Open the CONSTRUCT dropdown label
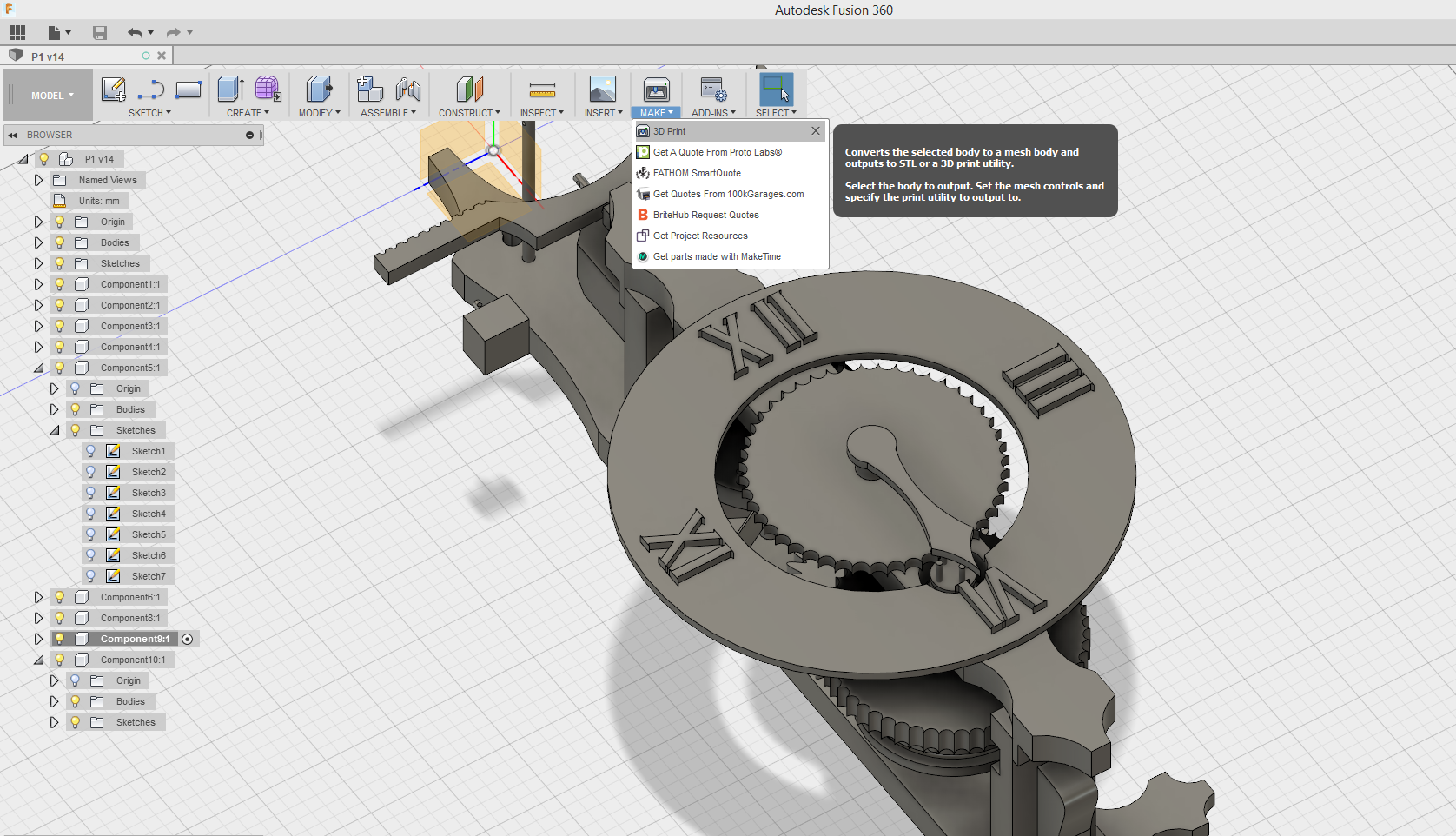Screen dimensions: 1456x836 469,113
